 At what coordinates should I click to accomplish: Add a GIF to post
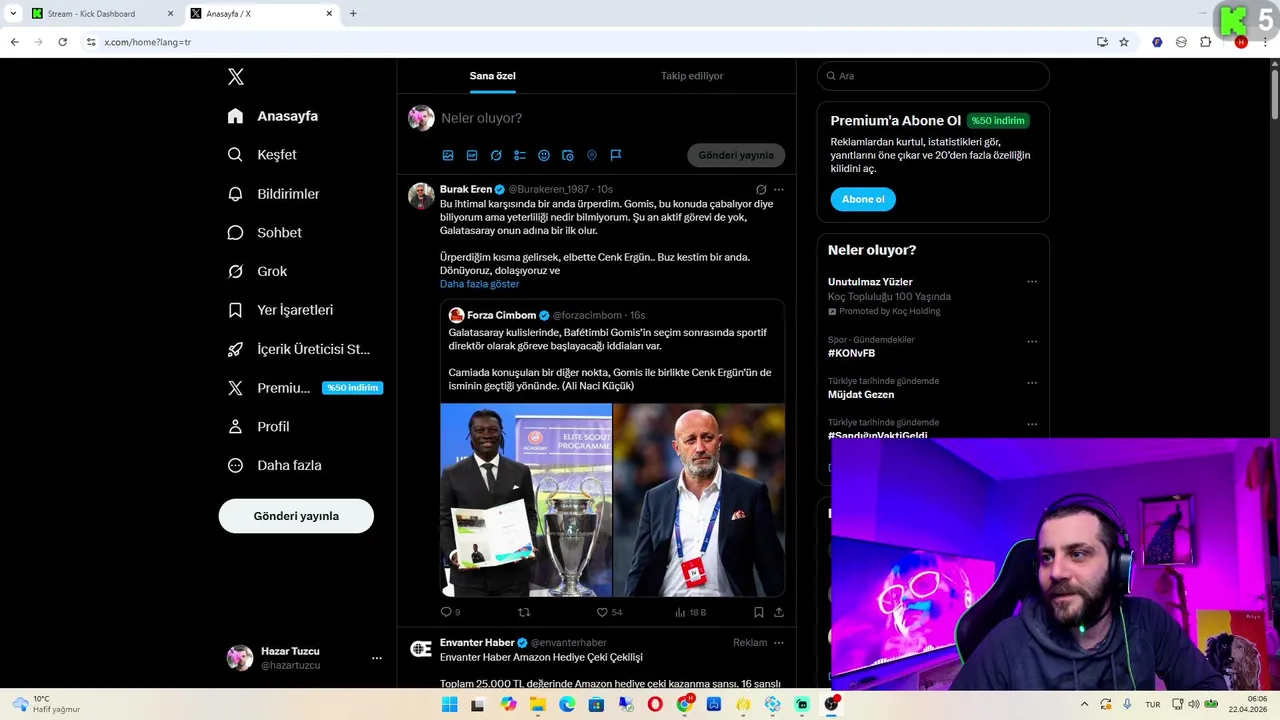pyautogui.click(x=472, y=155)
